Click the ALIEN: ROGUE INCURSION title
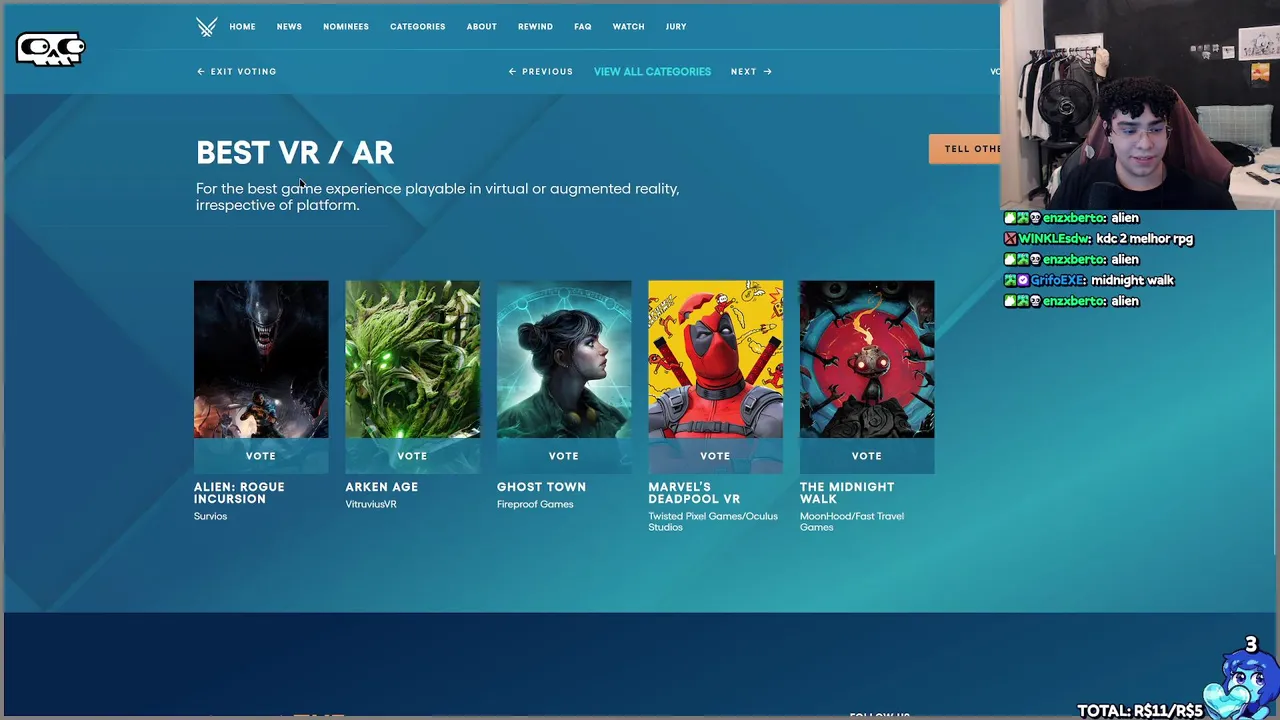The width and height of the screenshot is (1280, 720). [239, 493]
